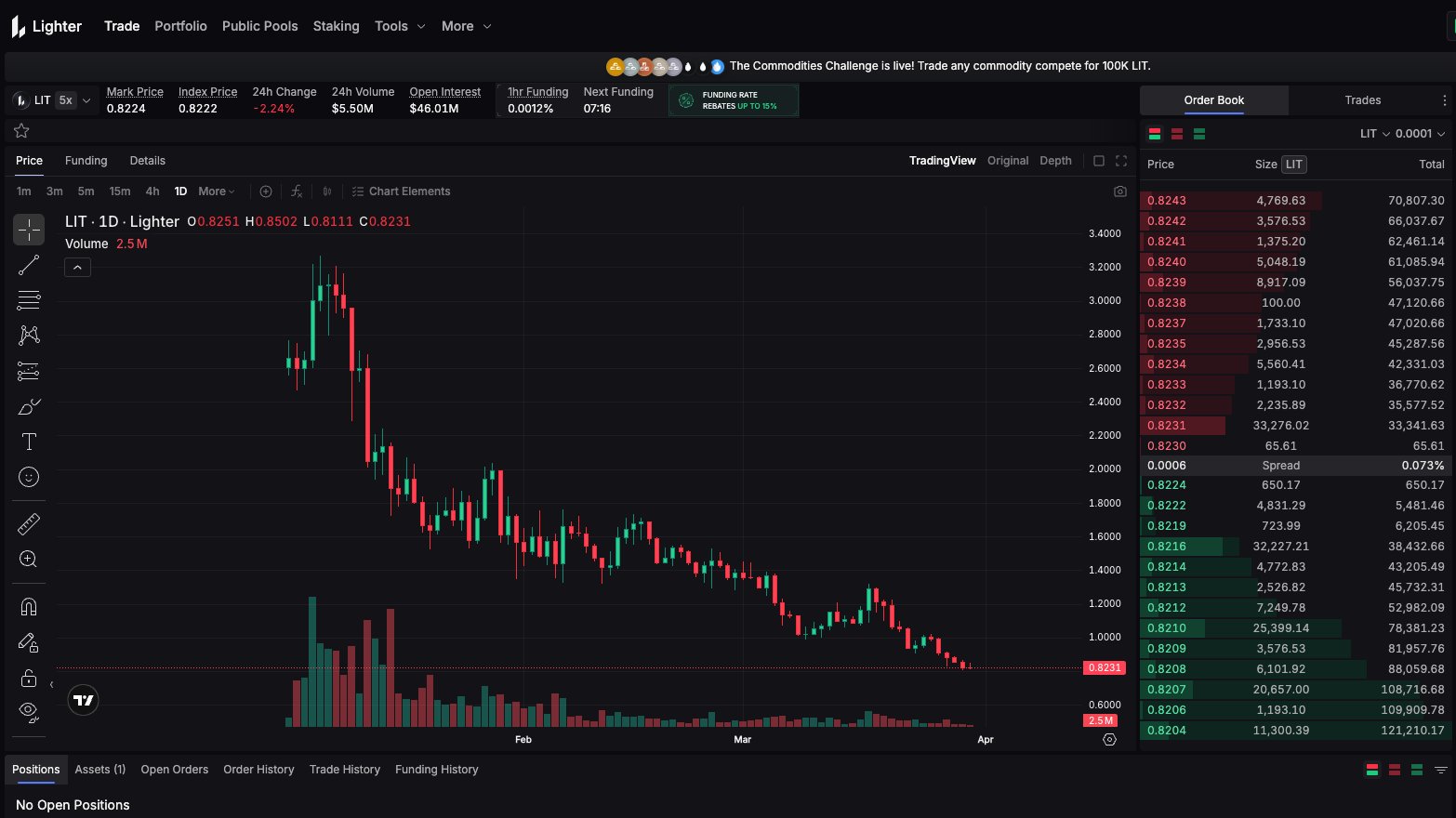Toggle the size unit LIT button
Screen dimensions: 1456x818
coord(1294,165)
